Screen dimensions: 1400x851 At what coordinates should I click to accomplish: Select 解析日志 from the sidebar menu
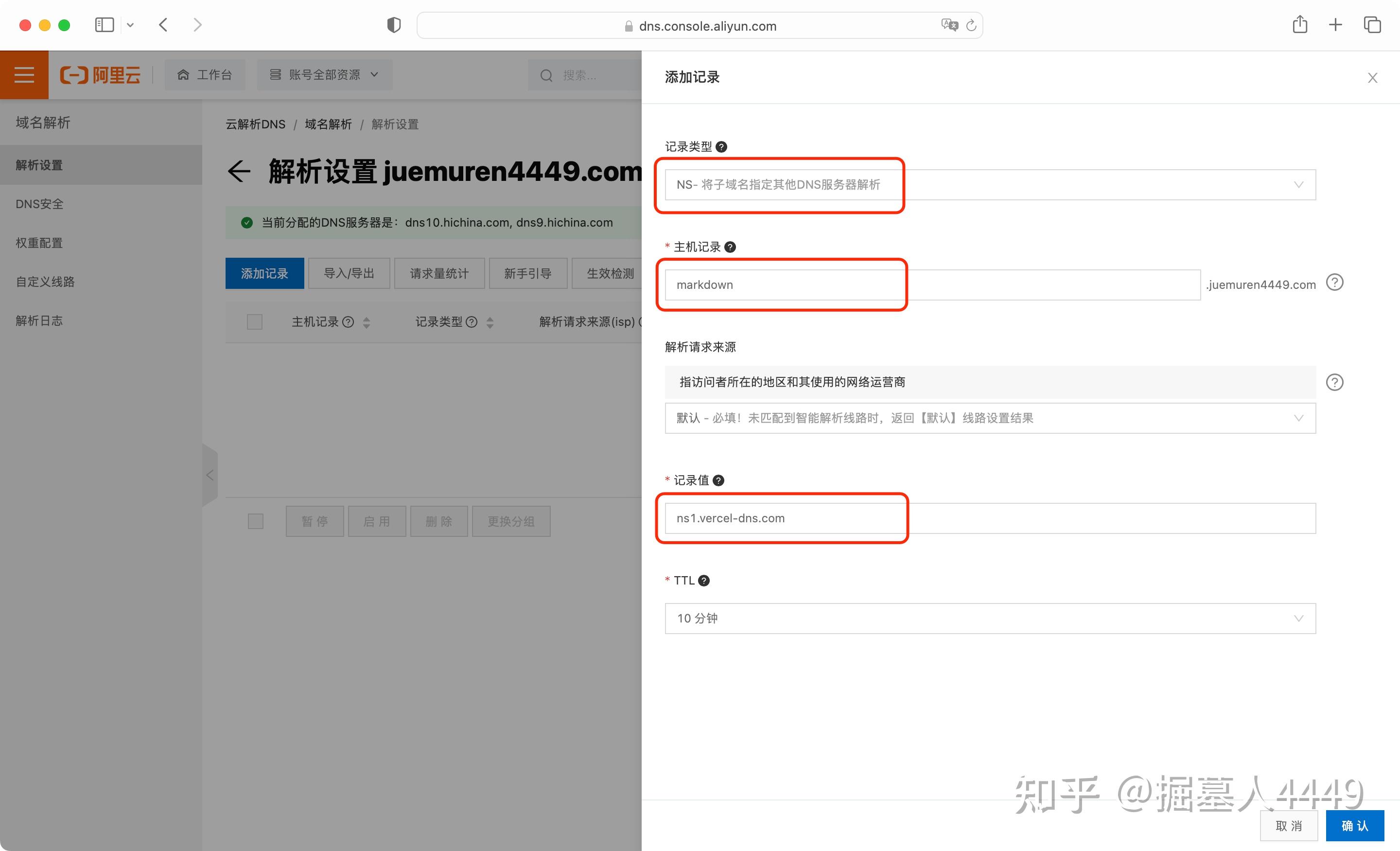[x=39, y=320]
